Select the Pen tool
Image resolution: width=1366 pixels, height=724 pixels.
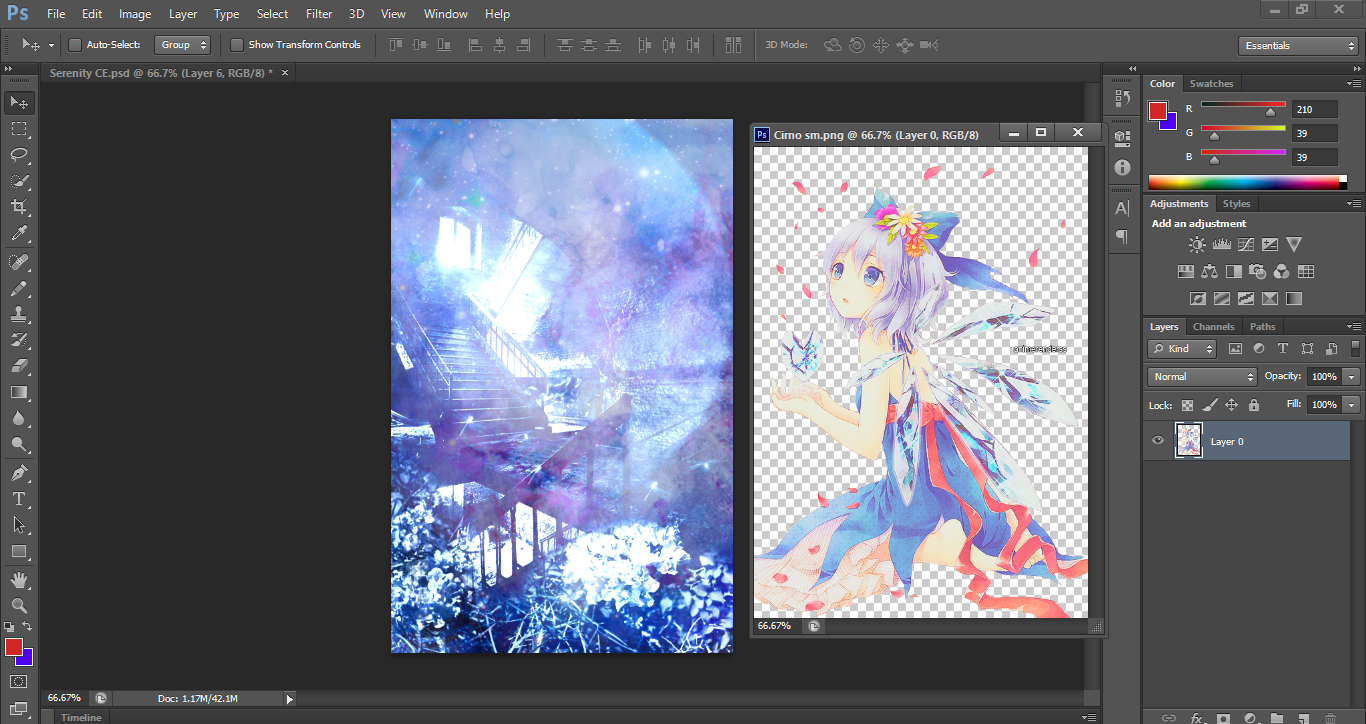[19, 473]
